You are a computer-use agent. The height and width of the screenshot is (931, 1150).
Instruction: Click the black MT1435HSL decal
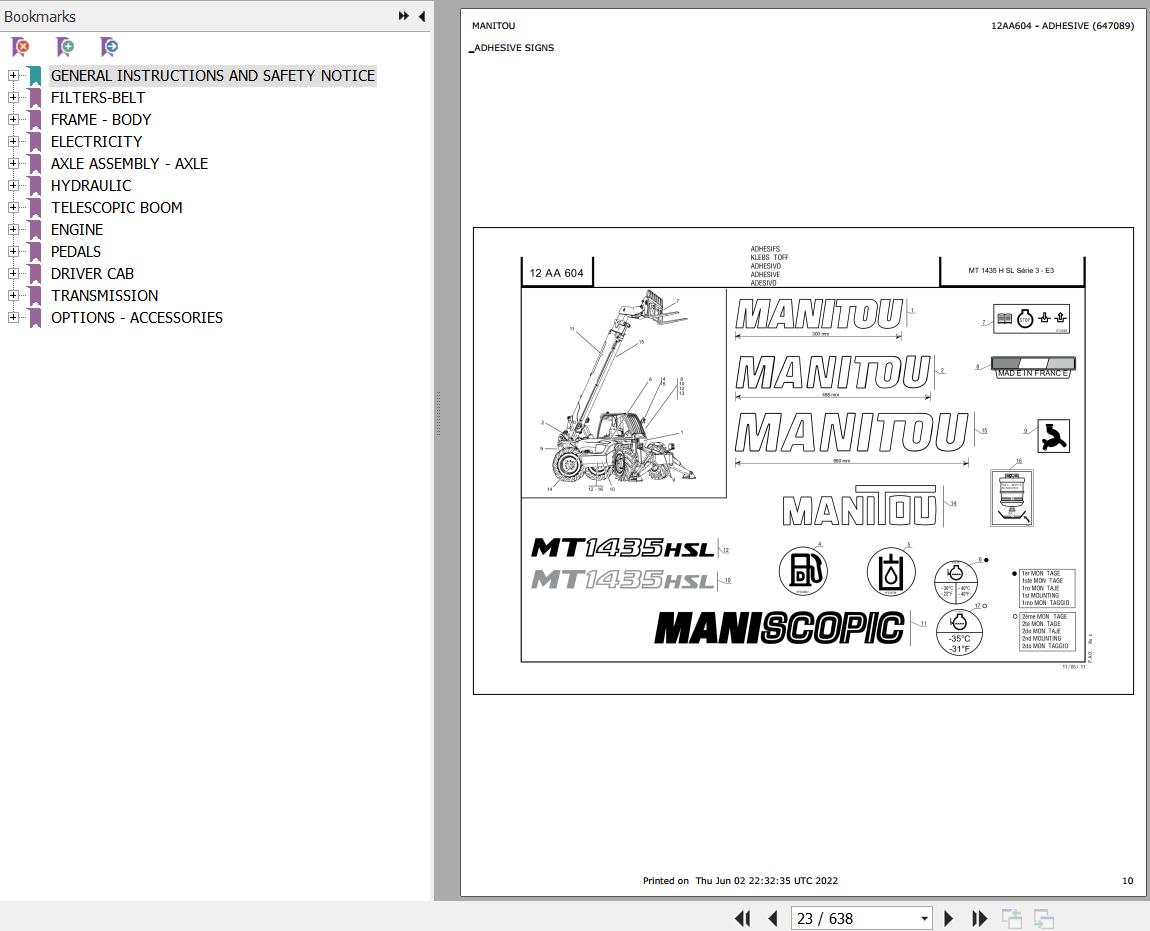pyautogui.click(x=623, y=548)
